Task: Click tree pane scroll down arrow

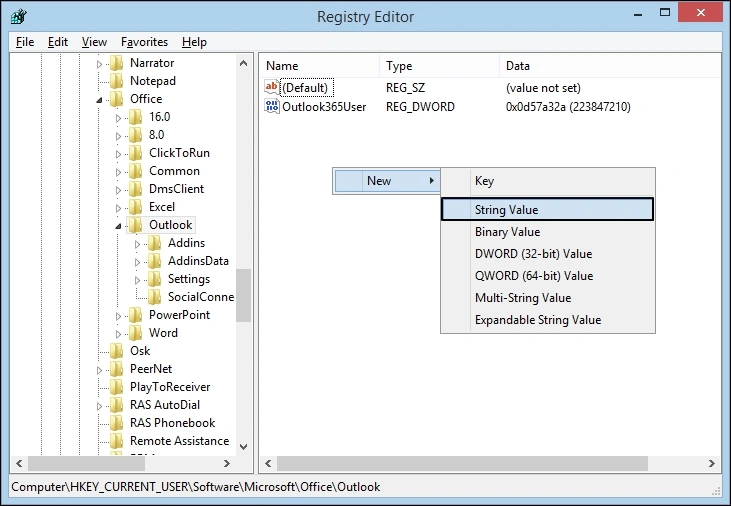Action: pos(243,446)
